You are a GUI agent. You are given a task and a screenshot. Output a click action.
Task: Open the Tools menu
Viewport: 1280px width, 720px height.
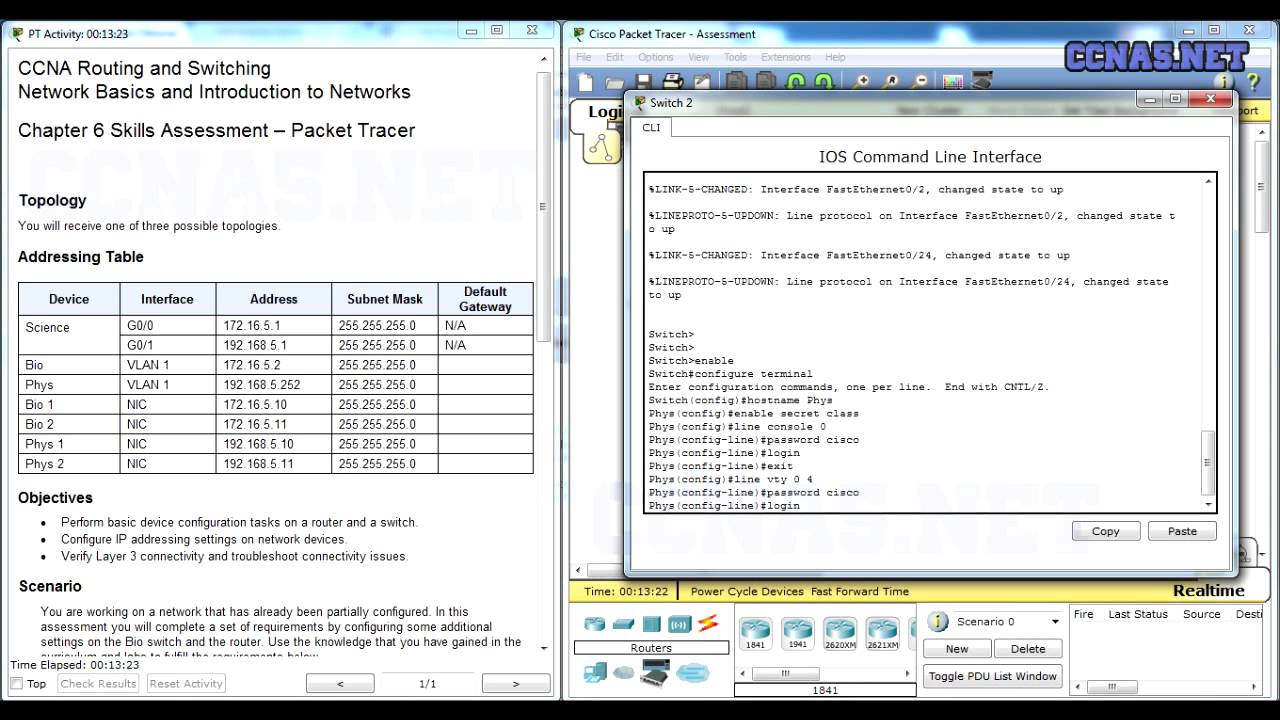tap(735, 57)
